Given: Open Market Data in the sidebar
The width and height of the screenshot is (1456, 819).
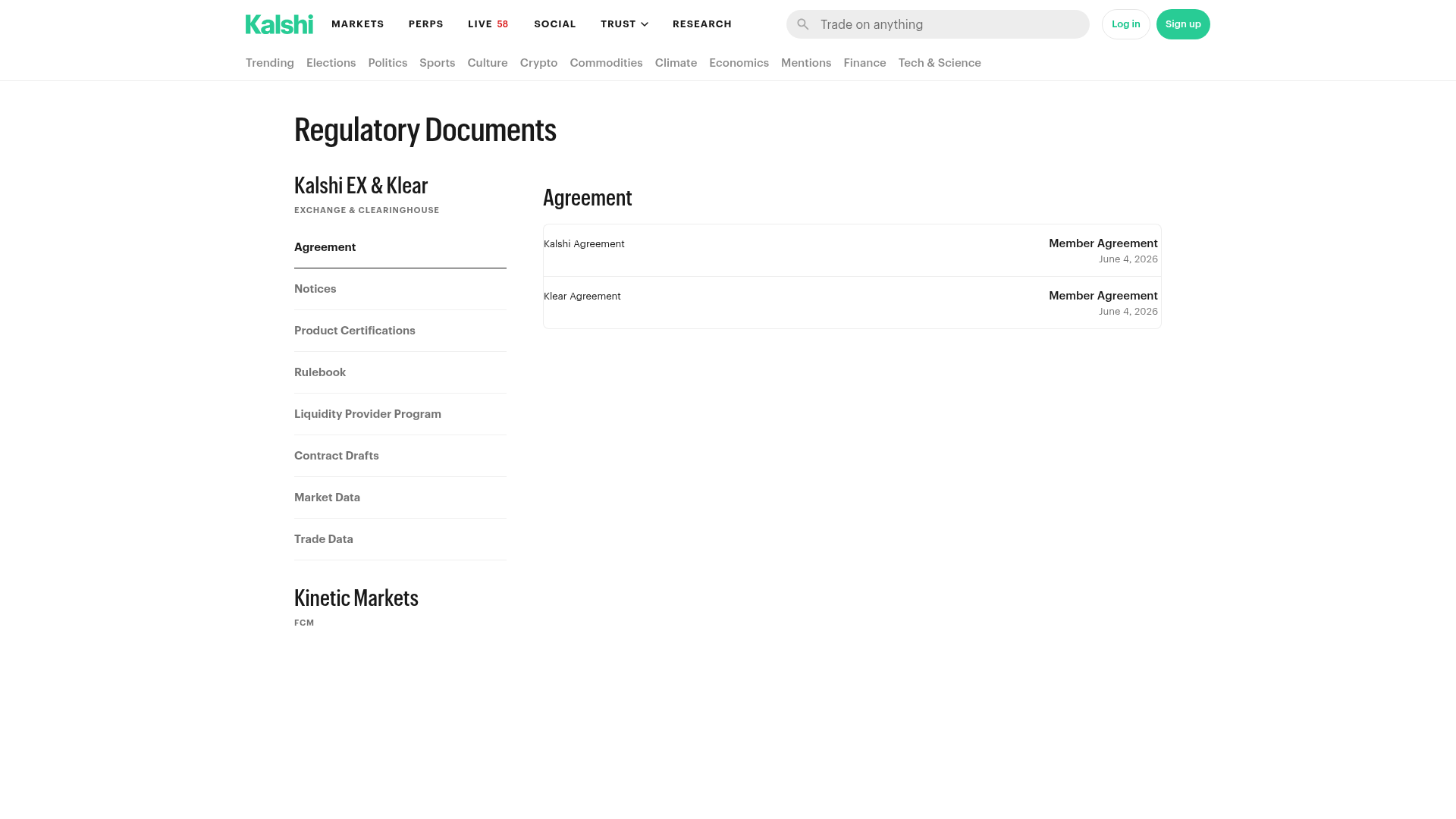Looking at the screenshot, I should pos(400,497).
